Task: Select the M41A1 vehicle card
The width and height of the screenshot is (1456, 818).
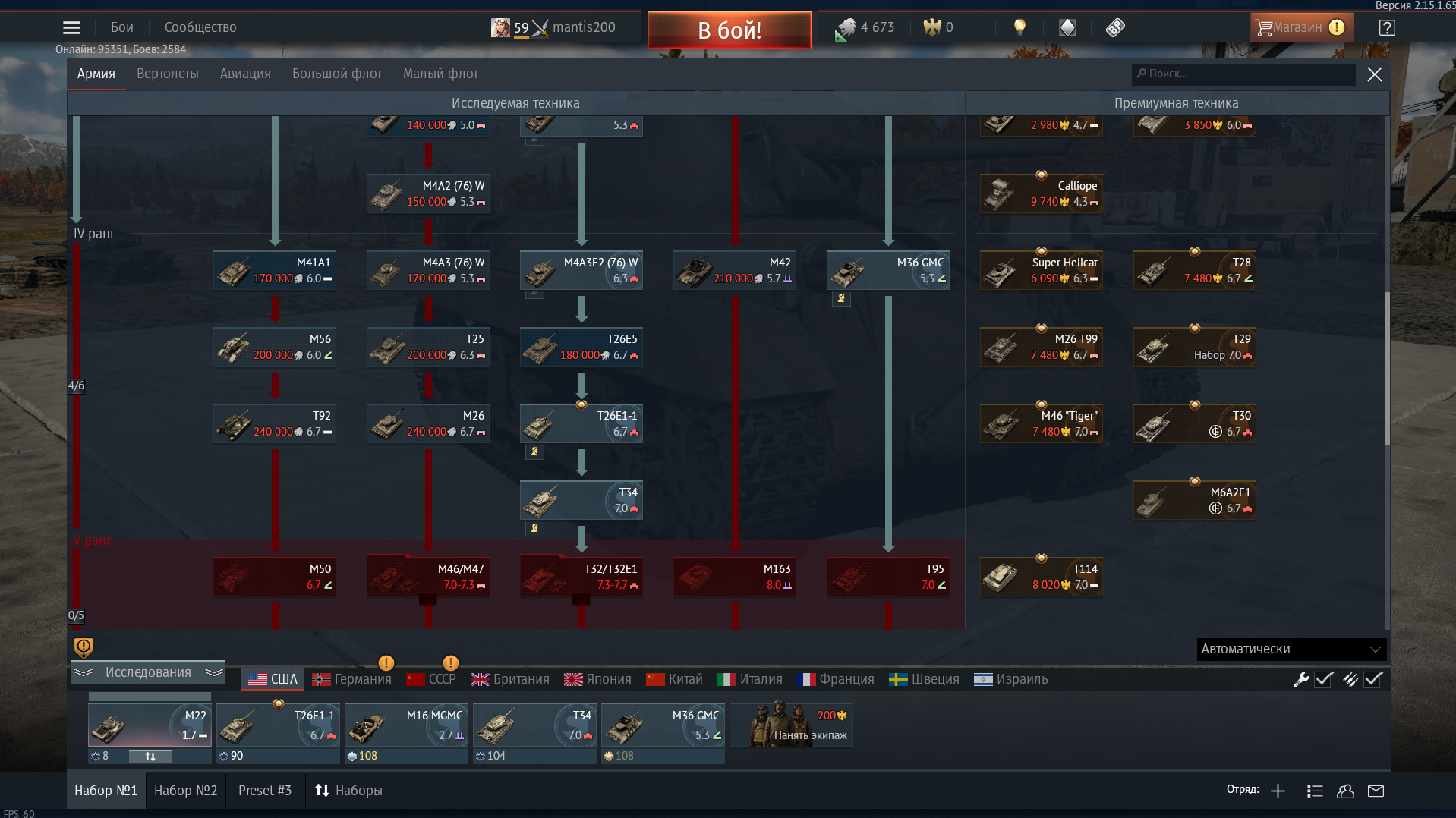Action: pos(274,270)
